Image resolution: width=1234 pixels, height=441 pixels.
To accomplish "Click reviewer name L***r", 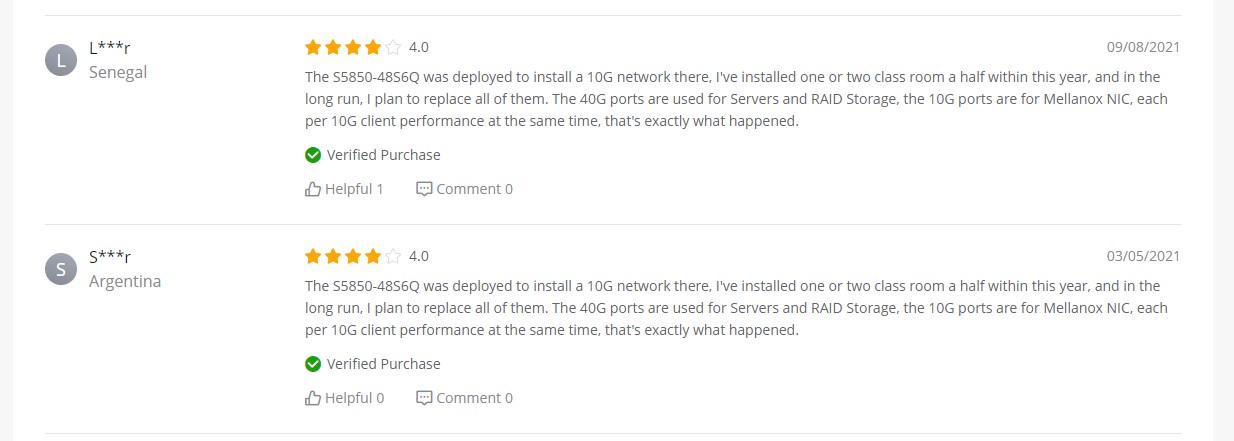I will [110, 47].
